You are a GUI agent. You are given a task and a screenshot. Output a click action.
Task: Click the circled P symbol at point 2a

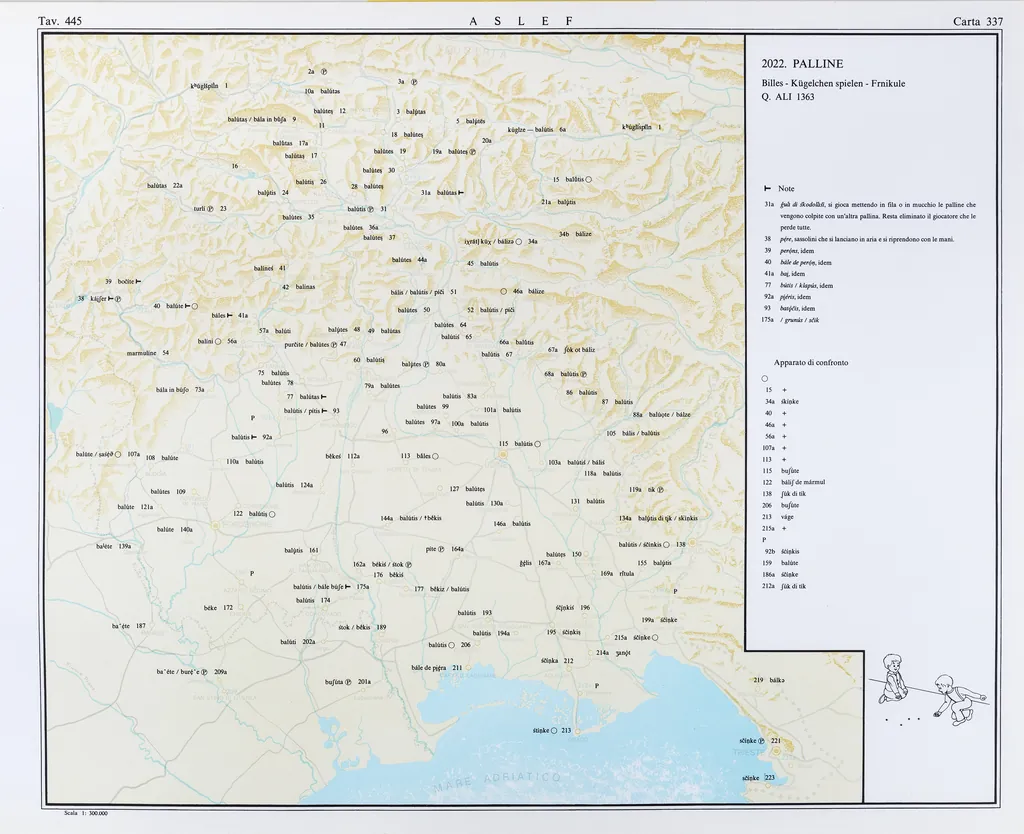click(x=325, y=72)
